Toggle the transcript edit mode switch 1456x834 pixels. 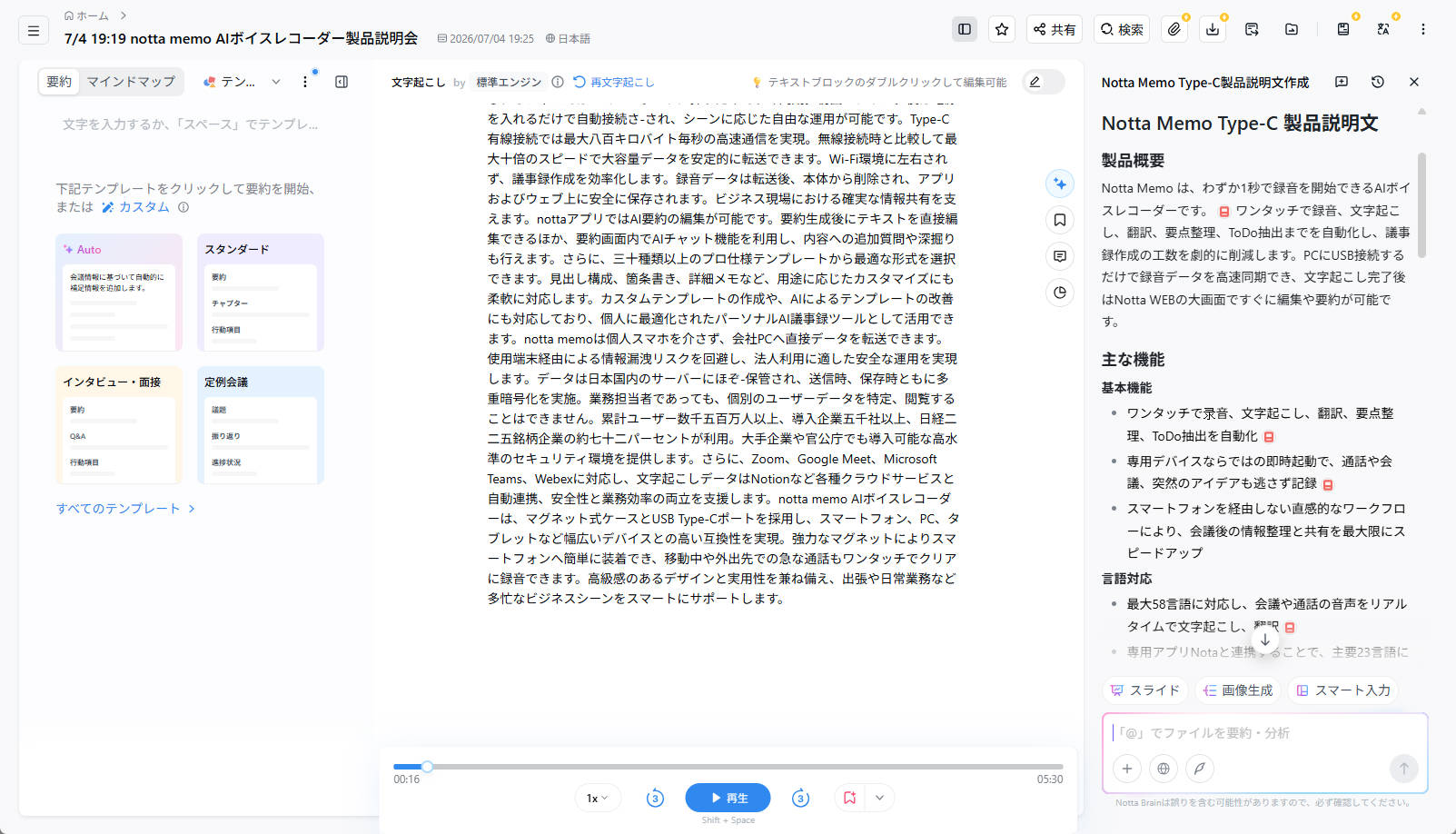pos(1044,82)
